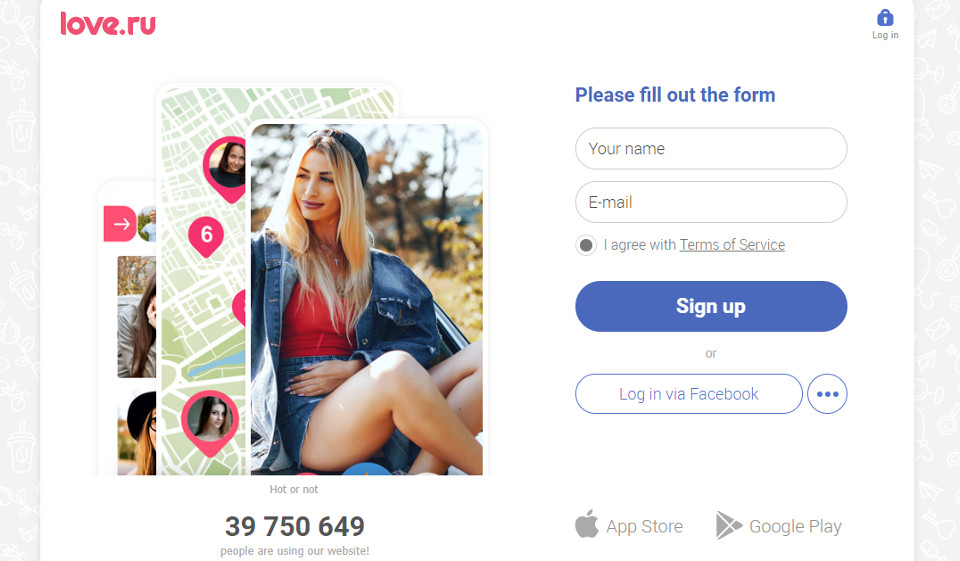This screenshot has width=960, height=561.
Task: Click the Google Play triangle icon
Action: (728, 525)
